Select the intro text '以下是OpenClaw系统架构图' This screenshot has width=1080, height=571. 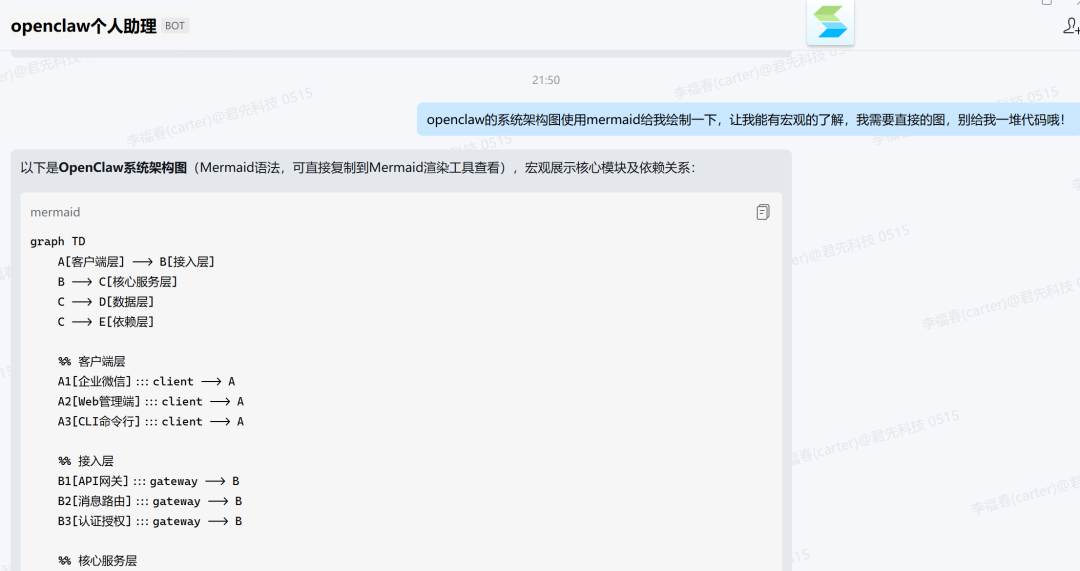pyautogui.click(x=103, y=167)
